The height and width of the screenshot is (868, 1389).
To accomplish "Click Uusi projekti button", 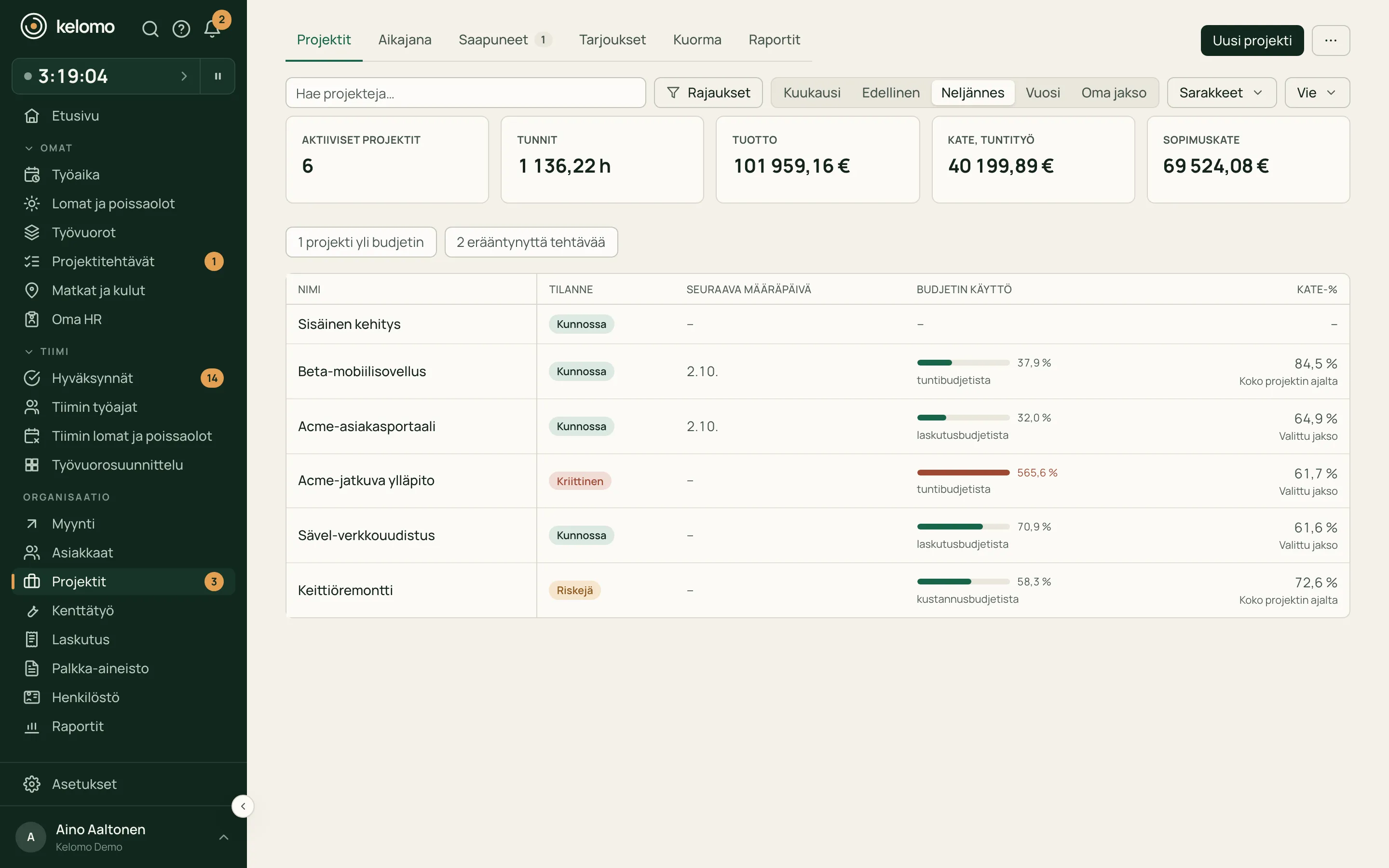I will coord(1252,40).
